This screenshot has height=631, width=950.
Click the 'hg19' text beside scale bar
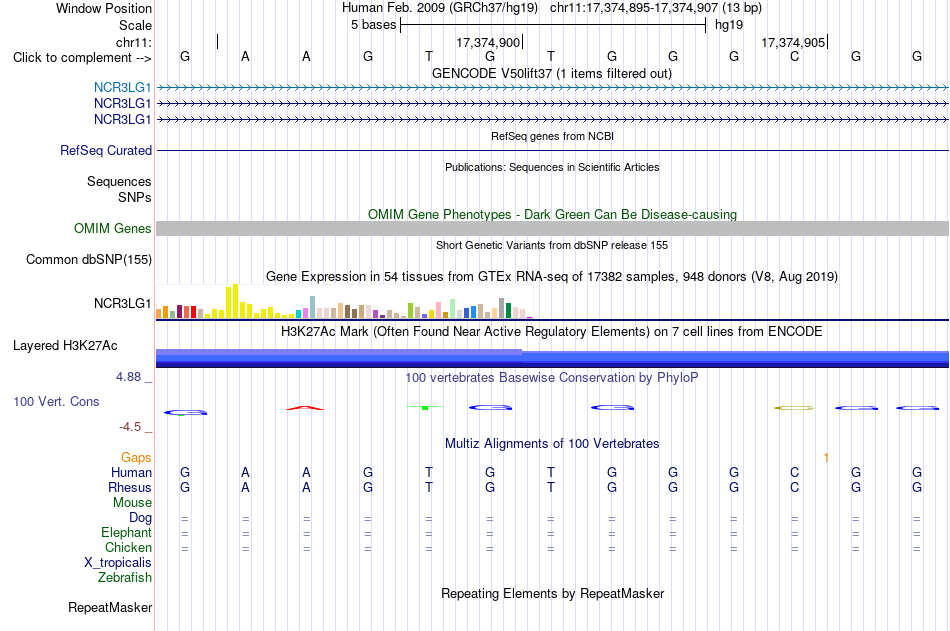pyautogui.click(x=729, y=25)
